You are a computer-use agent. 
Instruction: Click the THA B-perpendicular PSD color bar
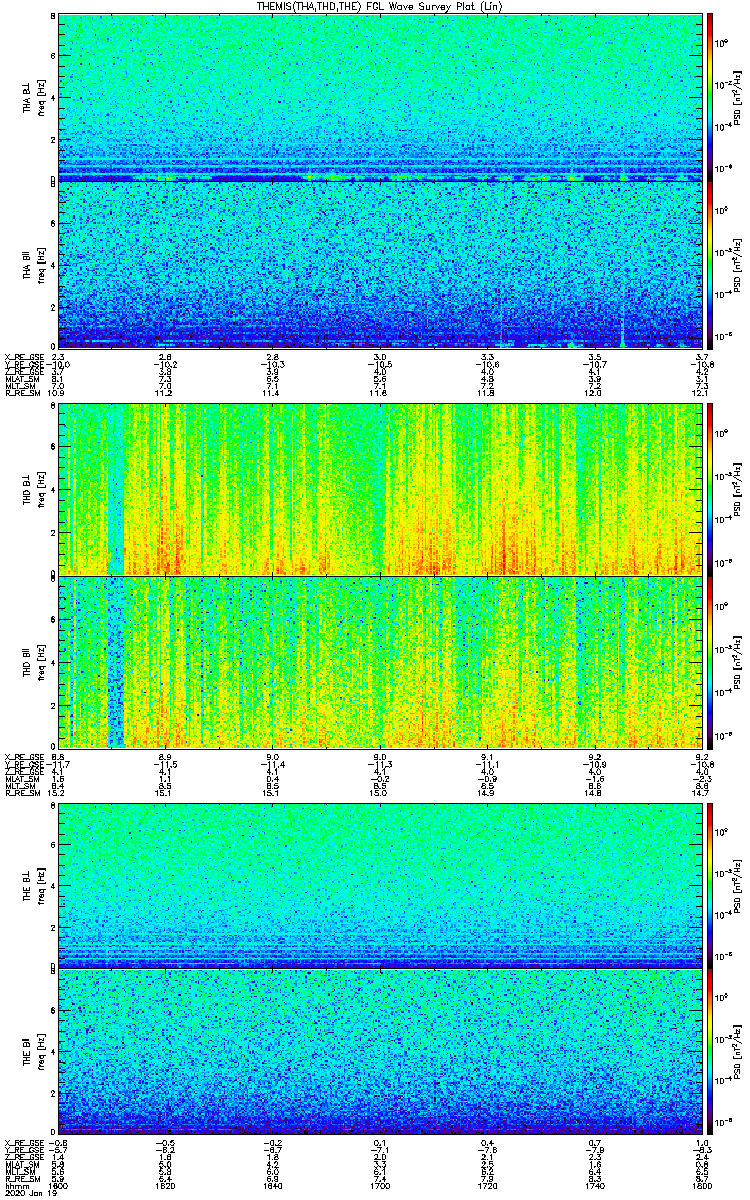(710, 96)
